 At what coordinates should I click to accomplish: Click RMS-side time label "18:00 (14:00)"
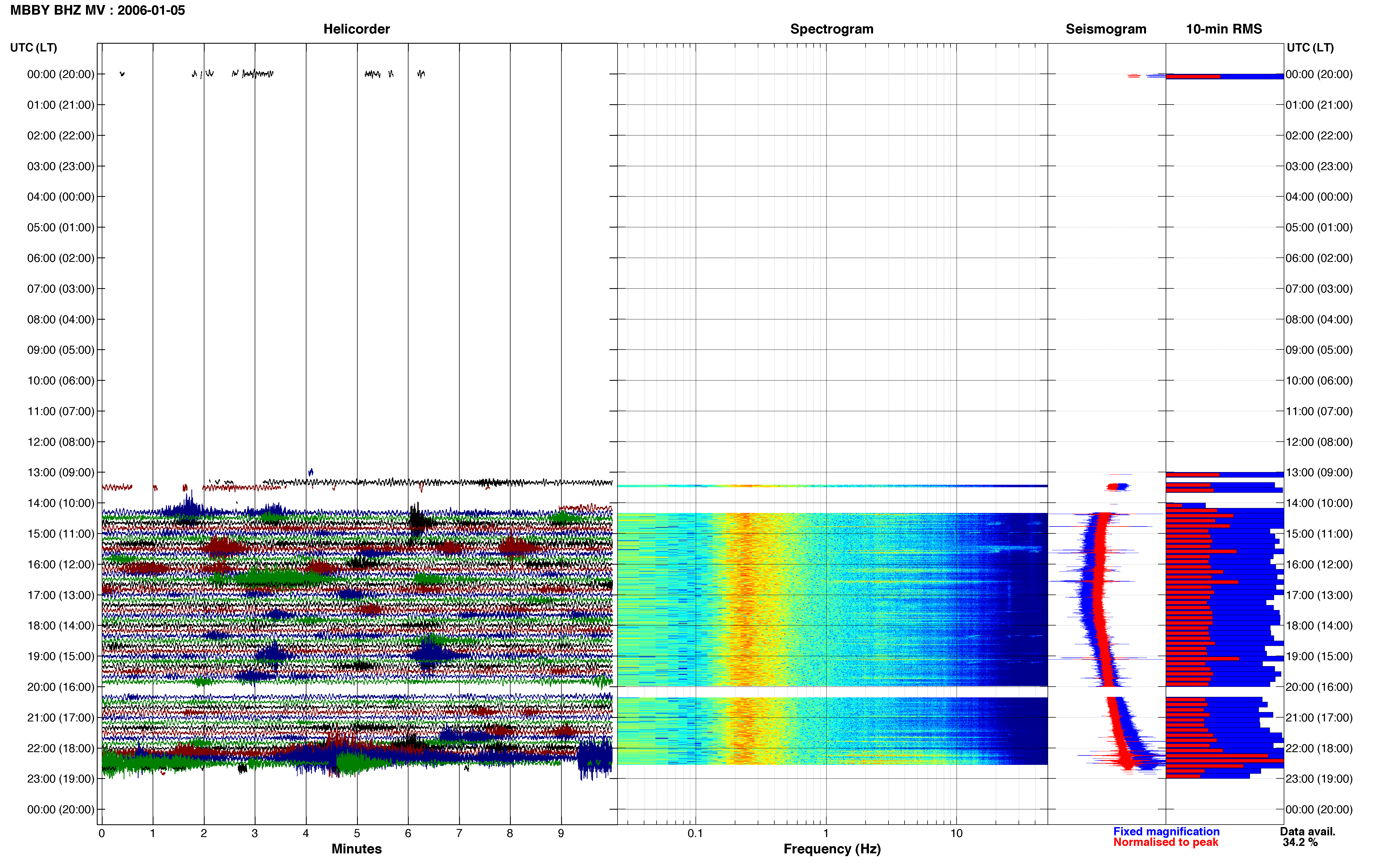tap(1319, 626)
